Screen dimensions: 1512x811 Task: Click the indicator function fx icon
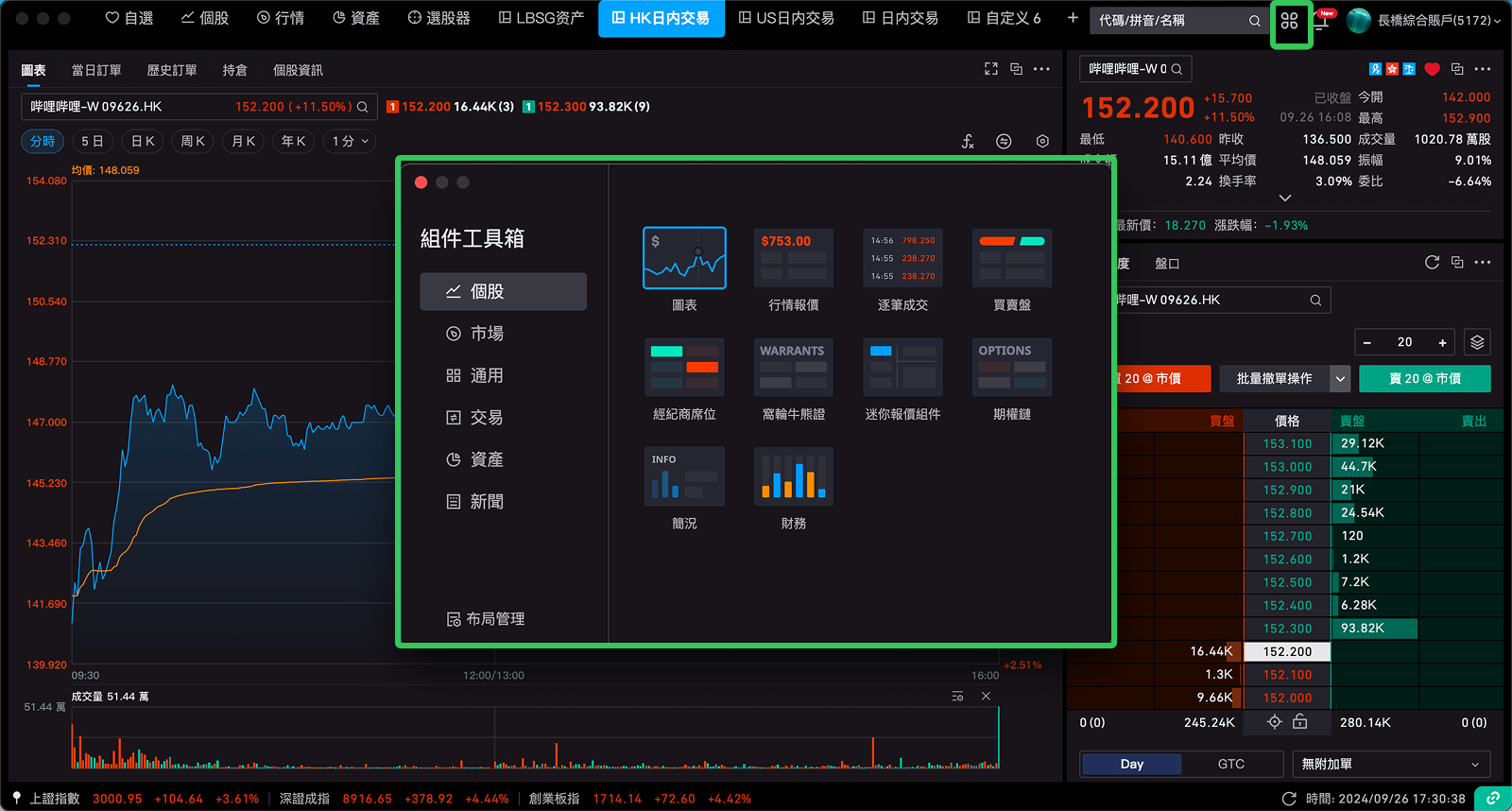(968, 141)
